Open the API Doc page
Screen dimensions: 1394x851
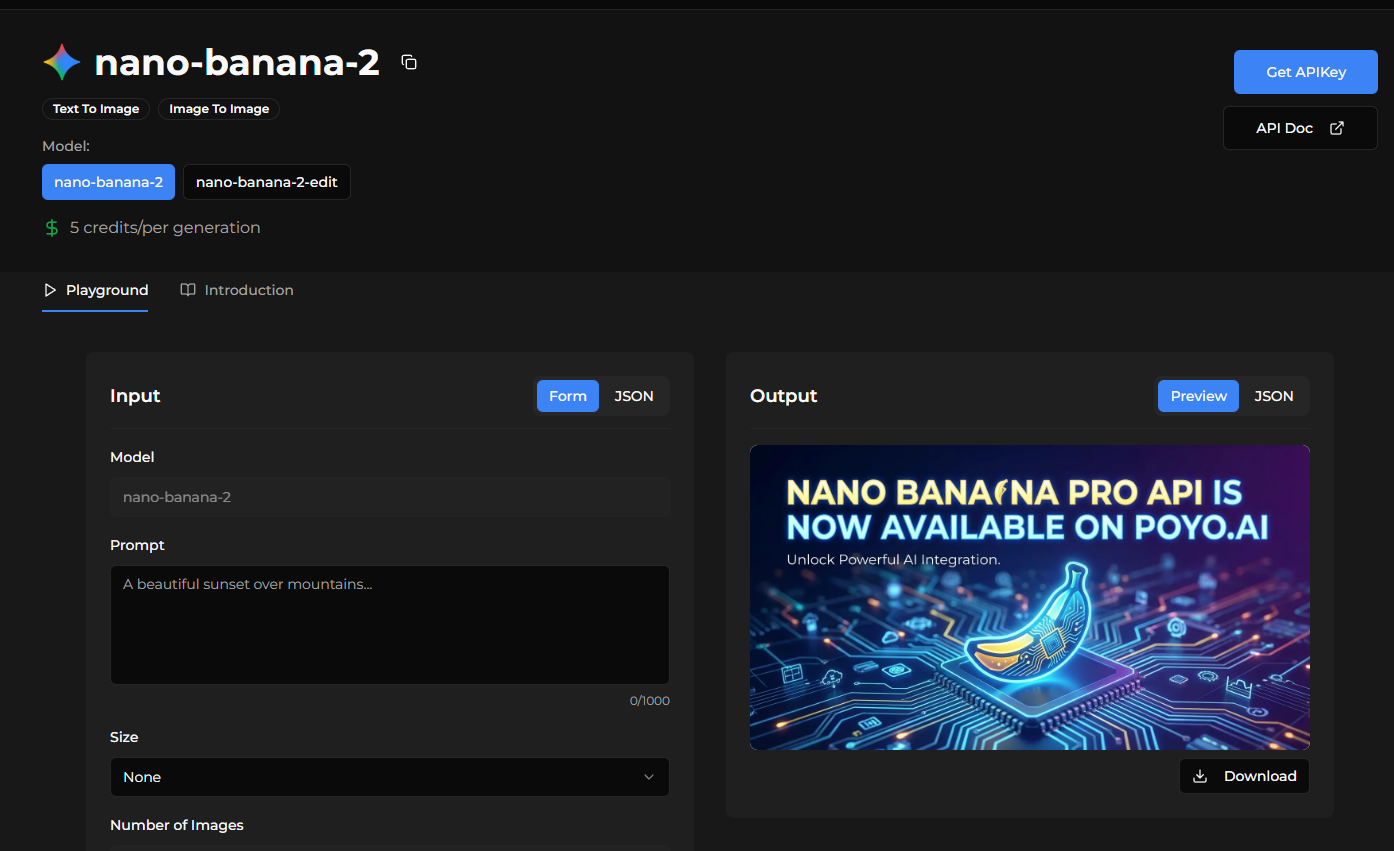click(x=1299, y=128)
